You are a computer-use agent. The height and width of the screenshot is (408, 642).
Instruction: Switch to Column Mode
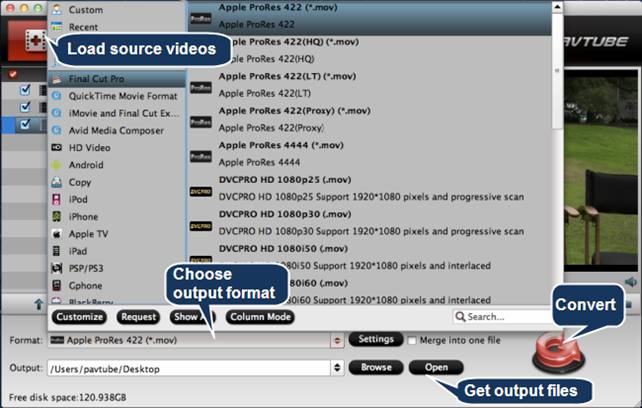[260, 317]
